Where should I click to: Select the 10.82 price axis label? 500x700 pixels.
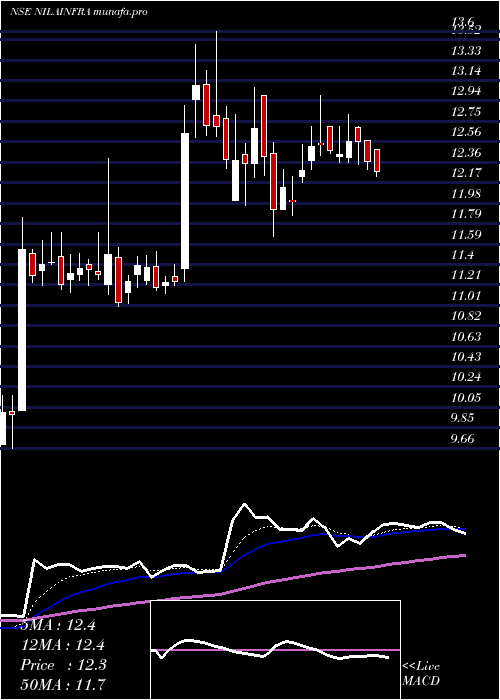click(466, 317)
